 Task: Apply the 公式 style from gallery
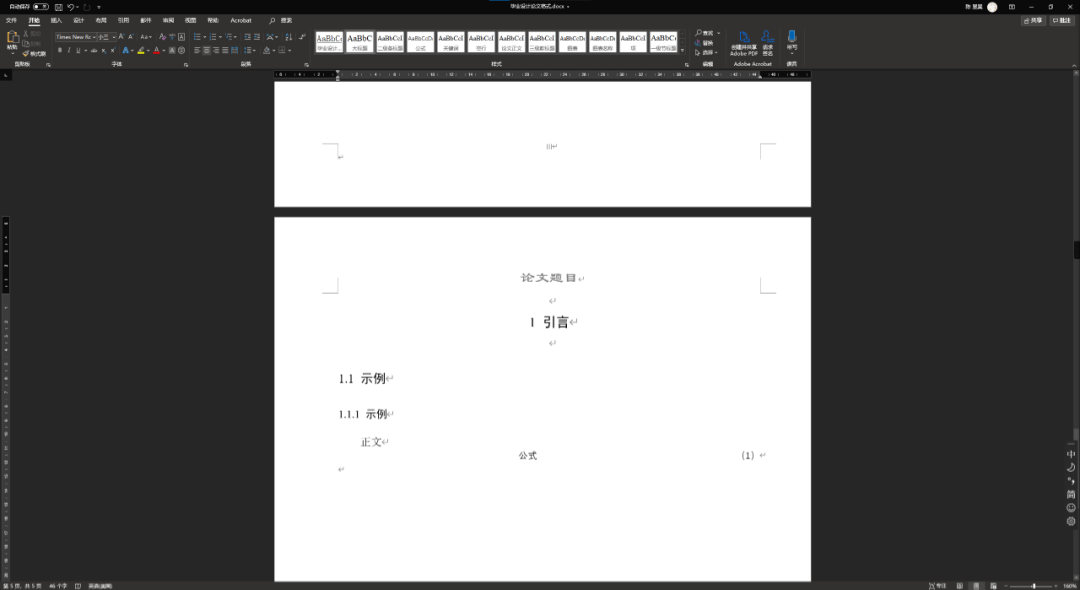pos(420,42)
